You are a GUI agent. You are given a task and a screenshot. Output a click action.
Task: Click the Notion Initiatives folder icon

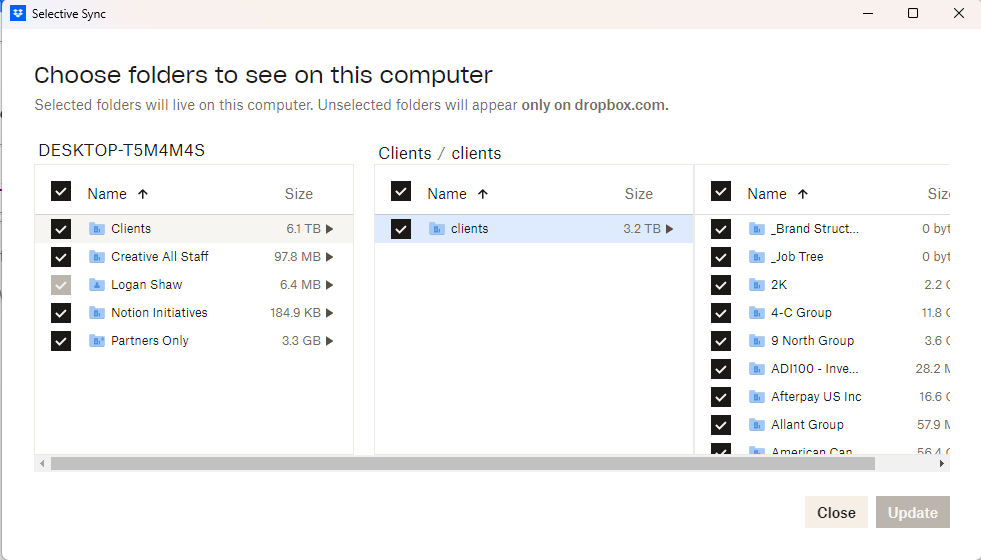(x=97, y=313)
